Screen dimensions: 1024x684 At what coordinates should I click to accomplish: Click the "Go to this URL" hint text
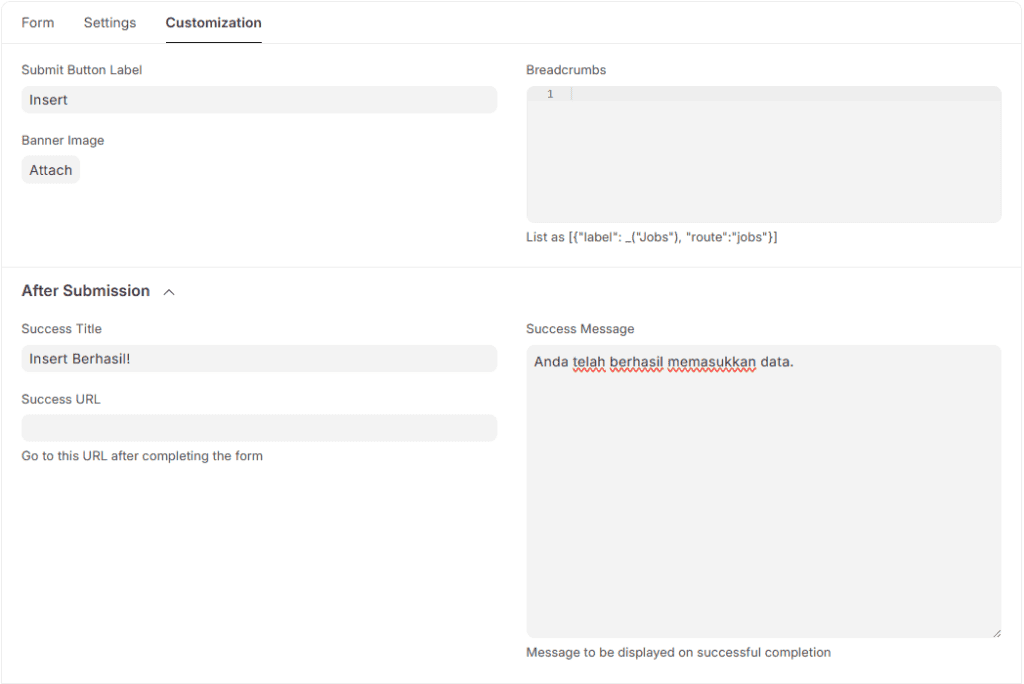click(142, 456)
